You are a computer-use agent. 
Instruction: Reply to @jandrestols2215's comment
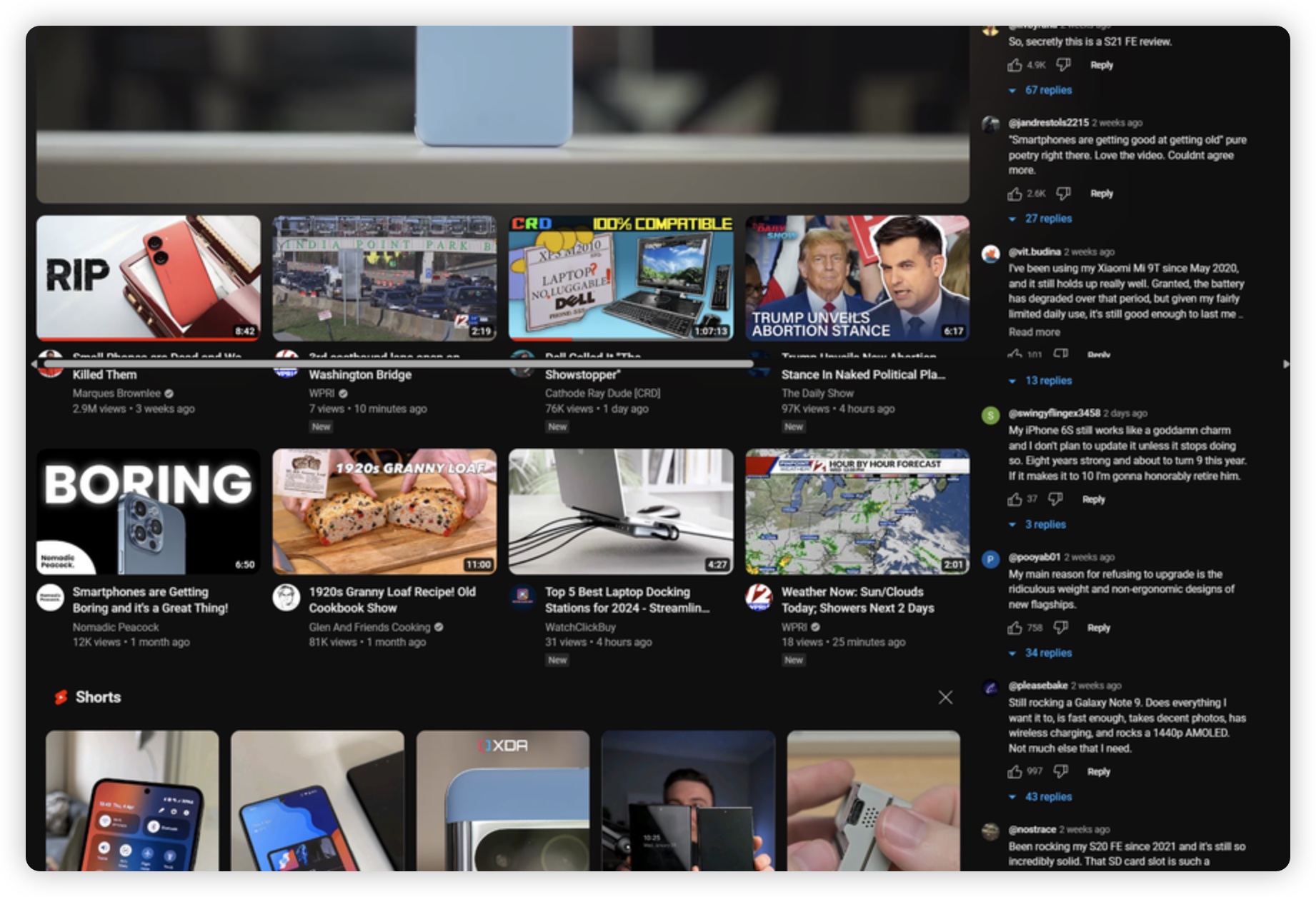click(x=1102, y=194)
